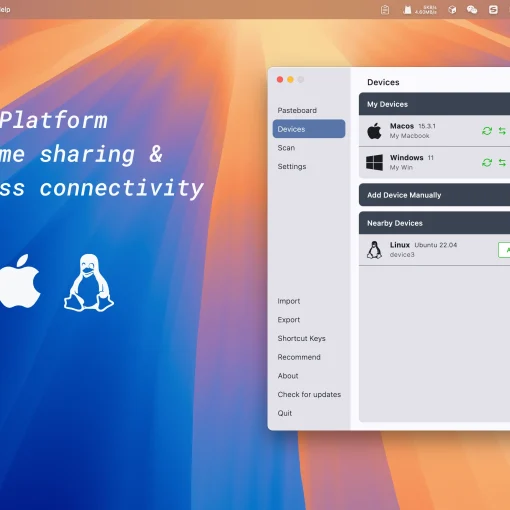Click transfer arrows icon for Windows device

(x=502, y=162)
